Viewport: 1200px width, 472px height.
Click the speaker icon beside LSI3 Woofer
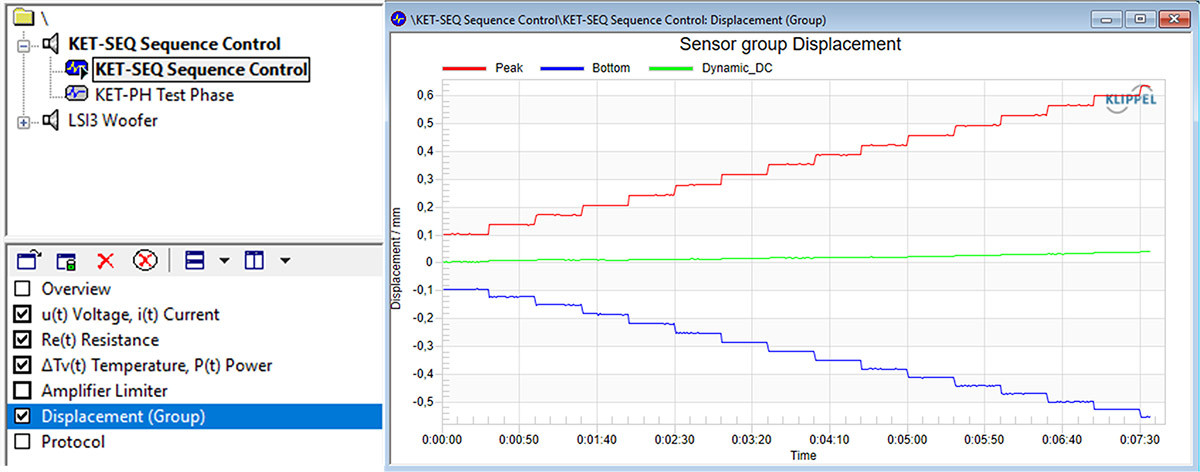pos(50,121)
